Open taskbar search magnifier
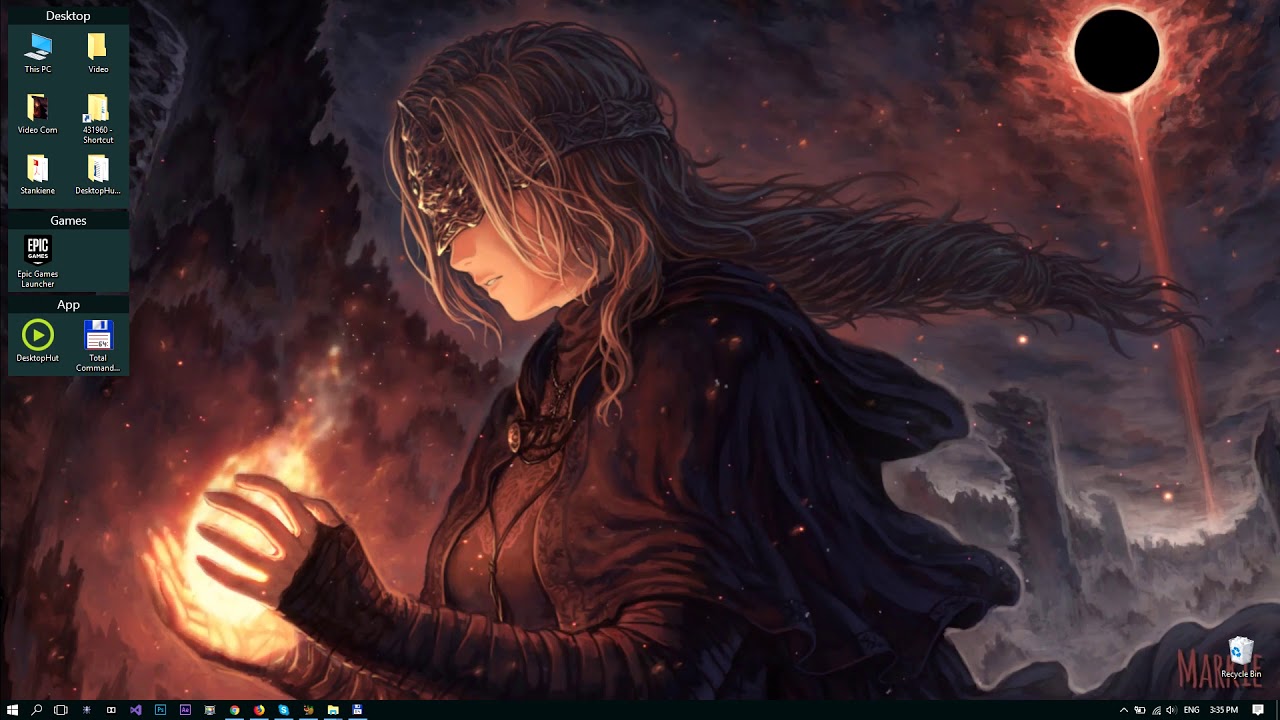This screenshot has width=1280, height=720. [37, 710]
